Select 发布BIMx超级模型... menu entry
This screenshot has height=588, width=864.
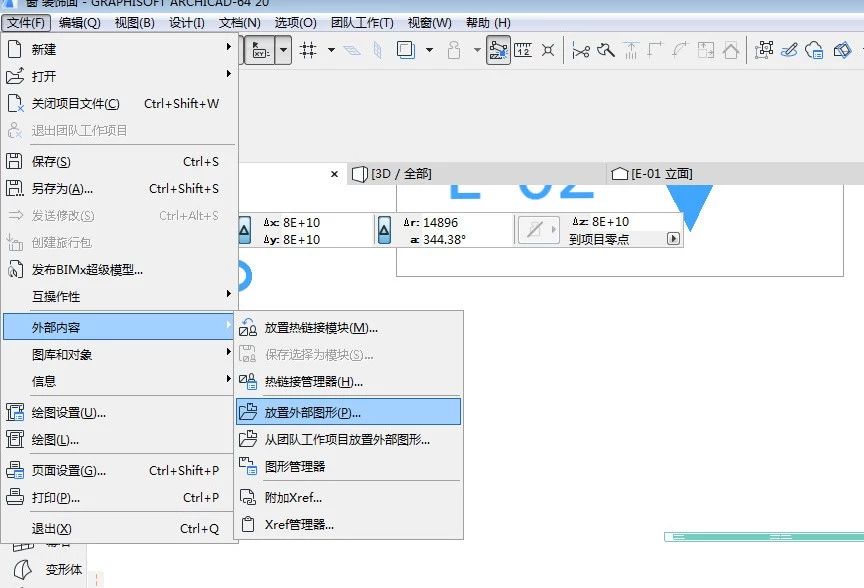pyautogui.click(x=120, y=269)
